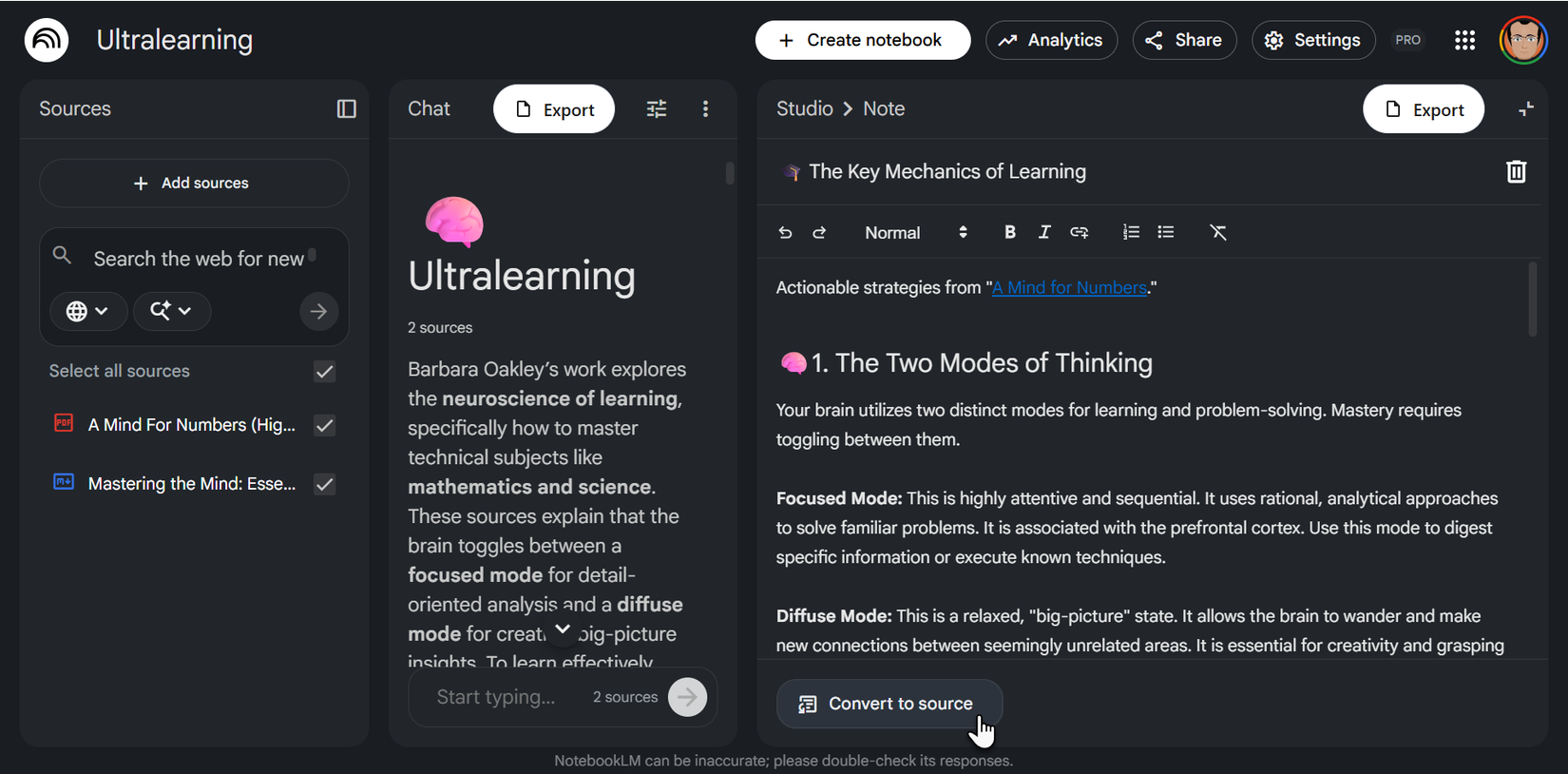The image size is (1568, 774).
Task: Open the web source type dropdown
Action: [87, 311]
